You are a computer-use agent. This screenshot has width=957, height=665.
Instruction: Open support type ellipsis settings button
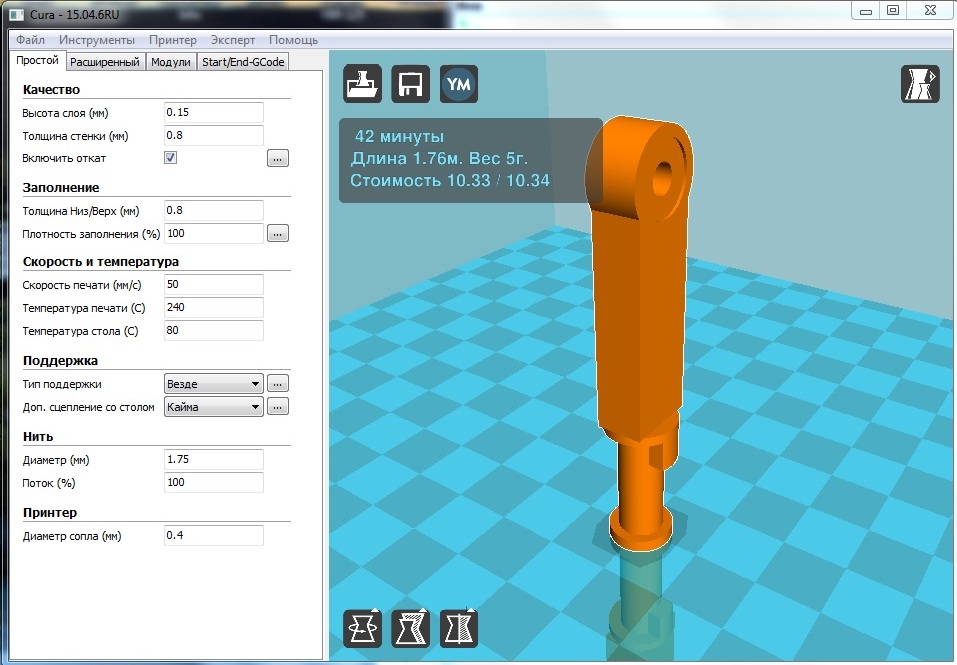coord(278,384)
